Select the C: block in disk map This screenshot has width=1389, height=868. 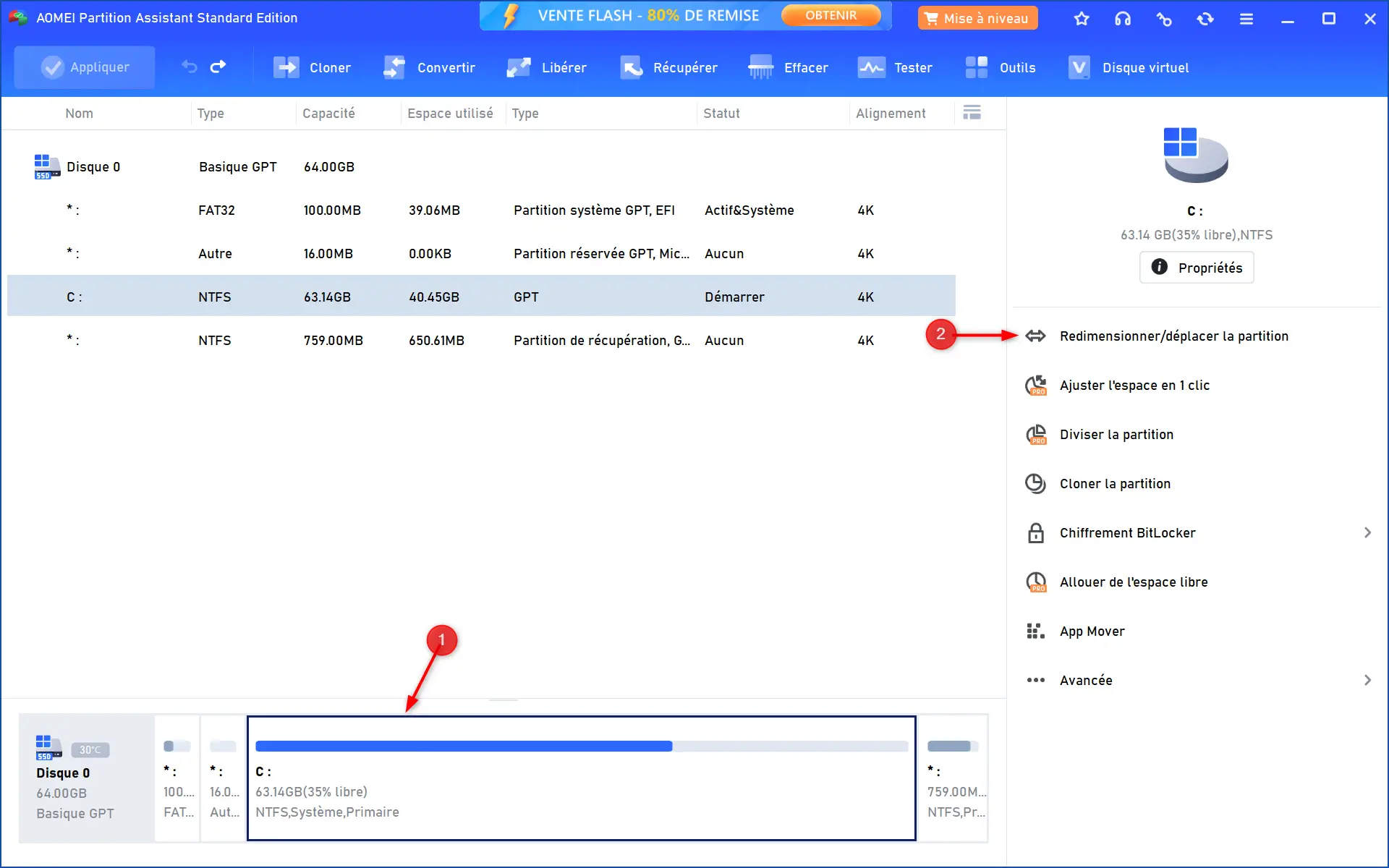(582, 778)
